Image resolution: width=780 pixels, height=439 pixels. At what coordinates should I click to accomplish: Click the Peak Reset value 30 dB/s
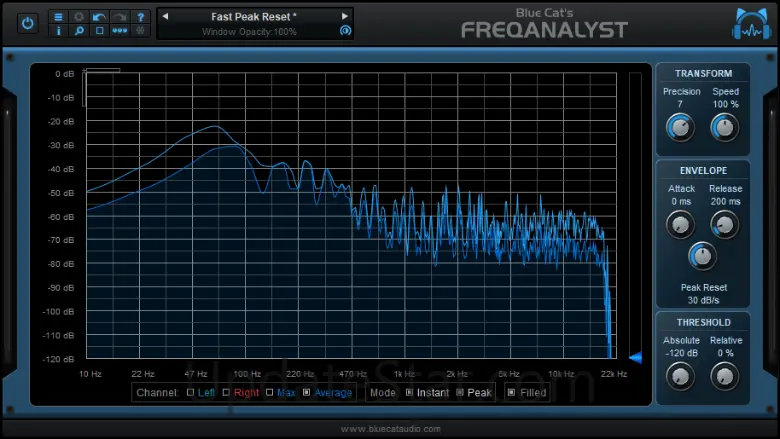(x=703, y=300)
